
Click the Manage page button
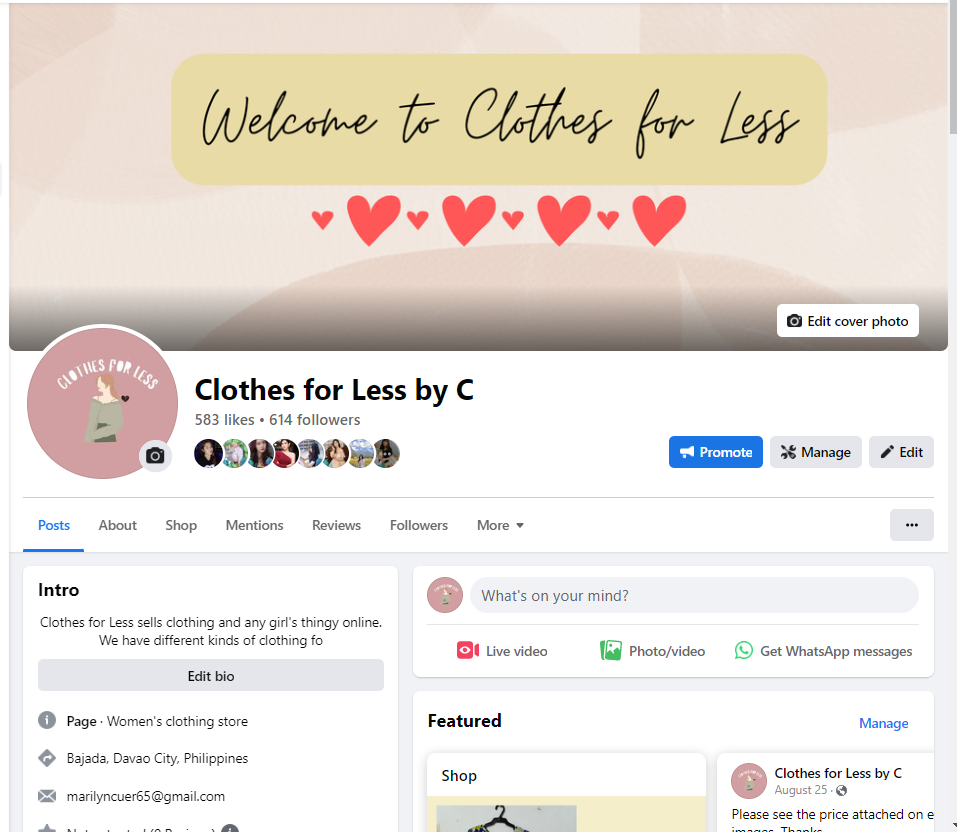(815, 452)
